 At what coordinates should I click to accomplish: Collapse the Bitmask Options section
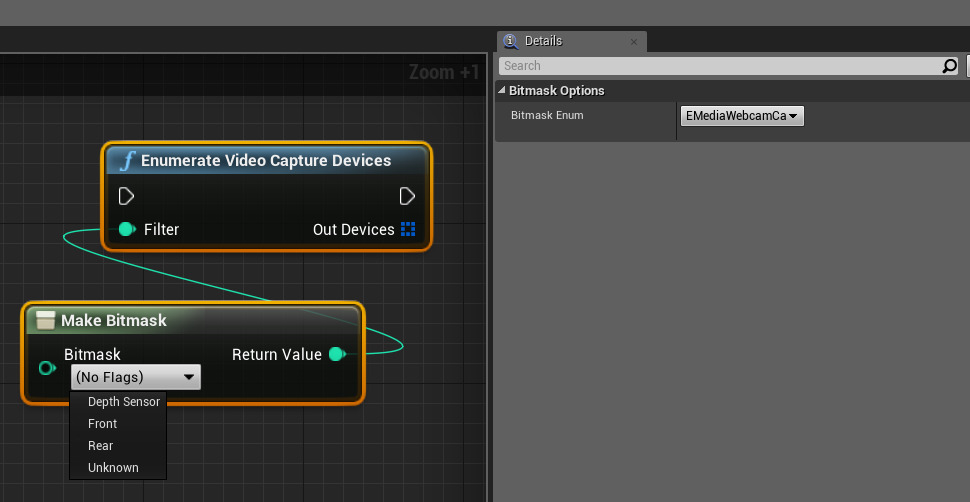tap(502, 91)
